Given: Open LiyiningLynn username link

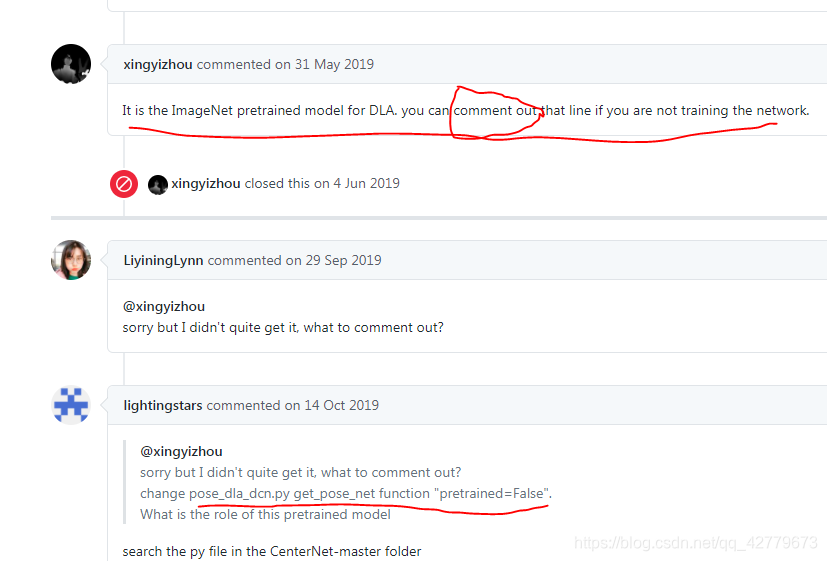Looking at the screenshot, I should tap(163, 260).
